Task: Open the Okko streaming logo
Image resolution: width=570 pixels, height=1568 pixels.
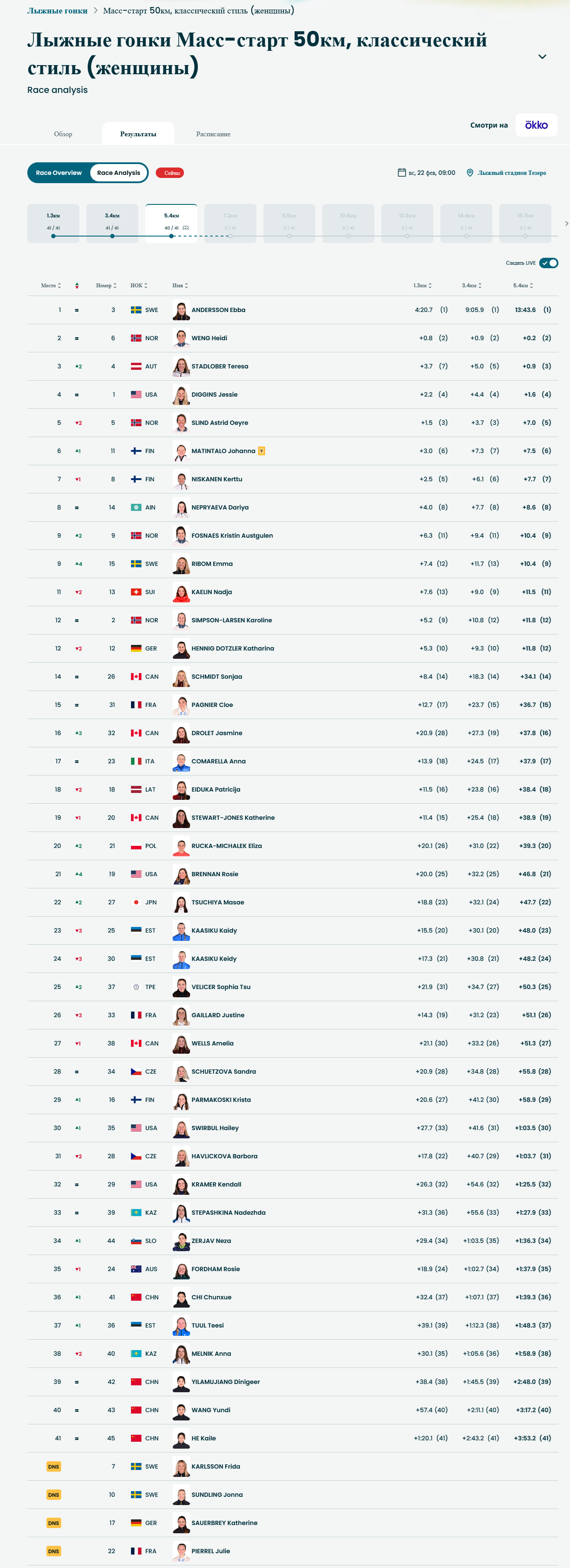Action: [536, 125]
